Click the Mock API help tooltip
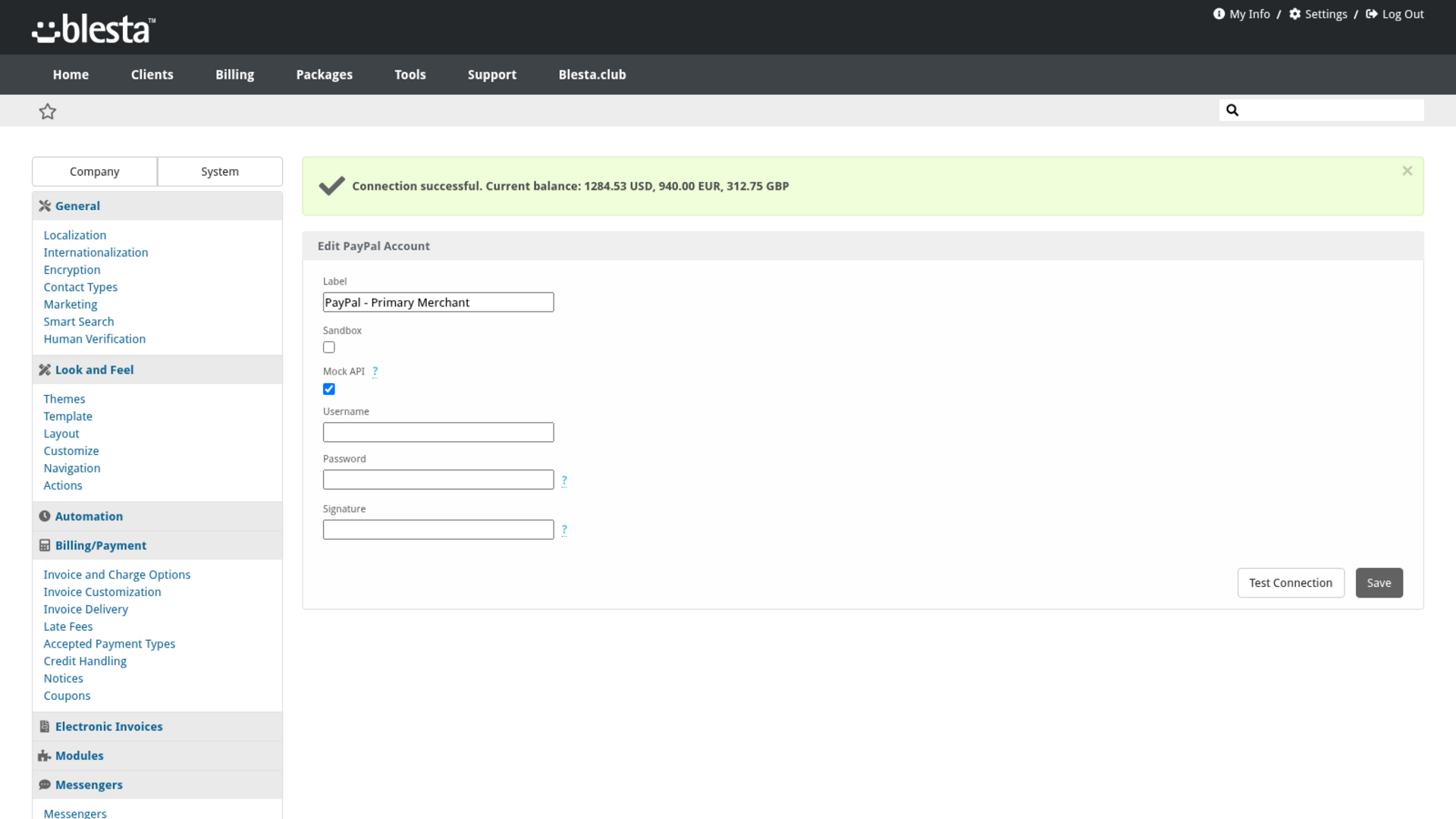The image size is (1456, 819). tap(375, 372)
